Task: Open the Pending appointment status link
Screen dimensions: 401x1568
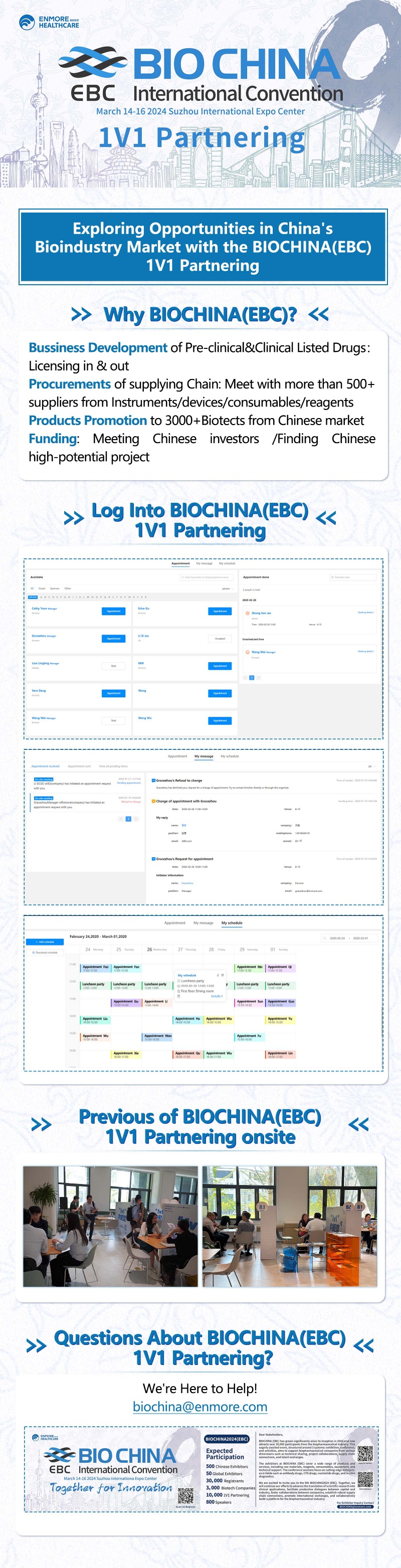Action: point(129,783)
